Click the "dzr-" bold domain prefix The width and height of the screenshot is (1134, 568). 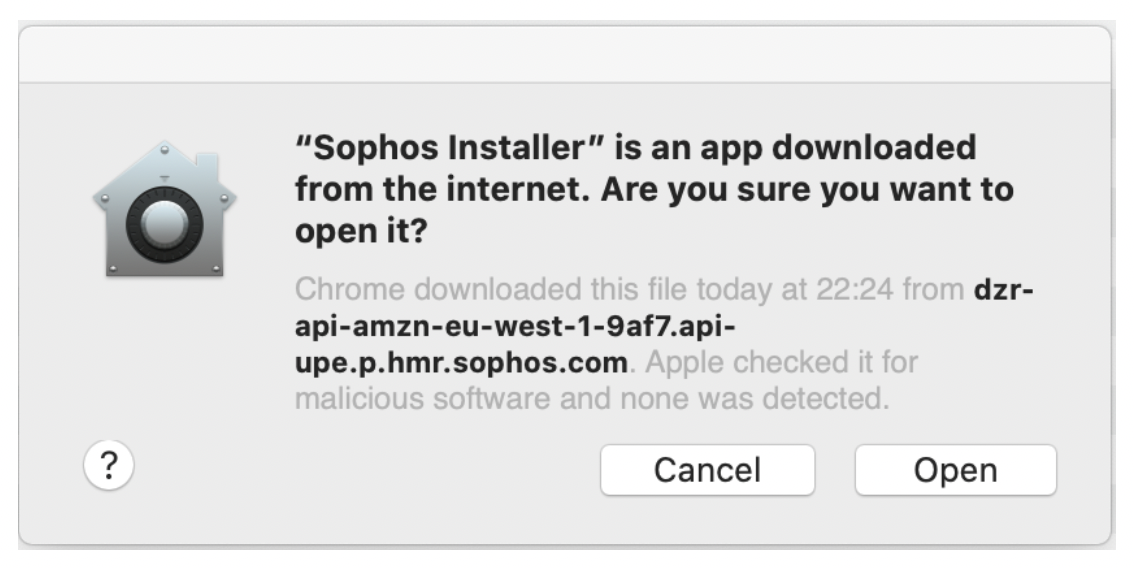pos(1004,289)
